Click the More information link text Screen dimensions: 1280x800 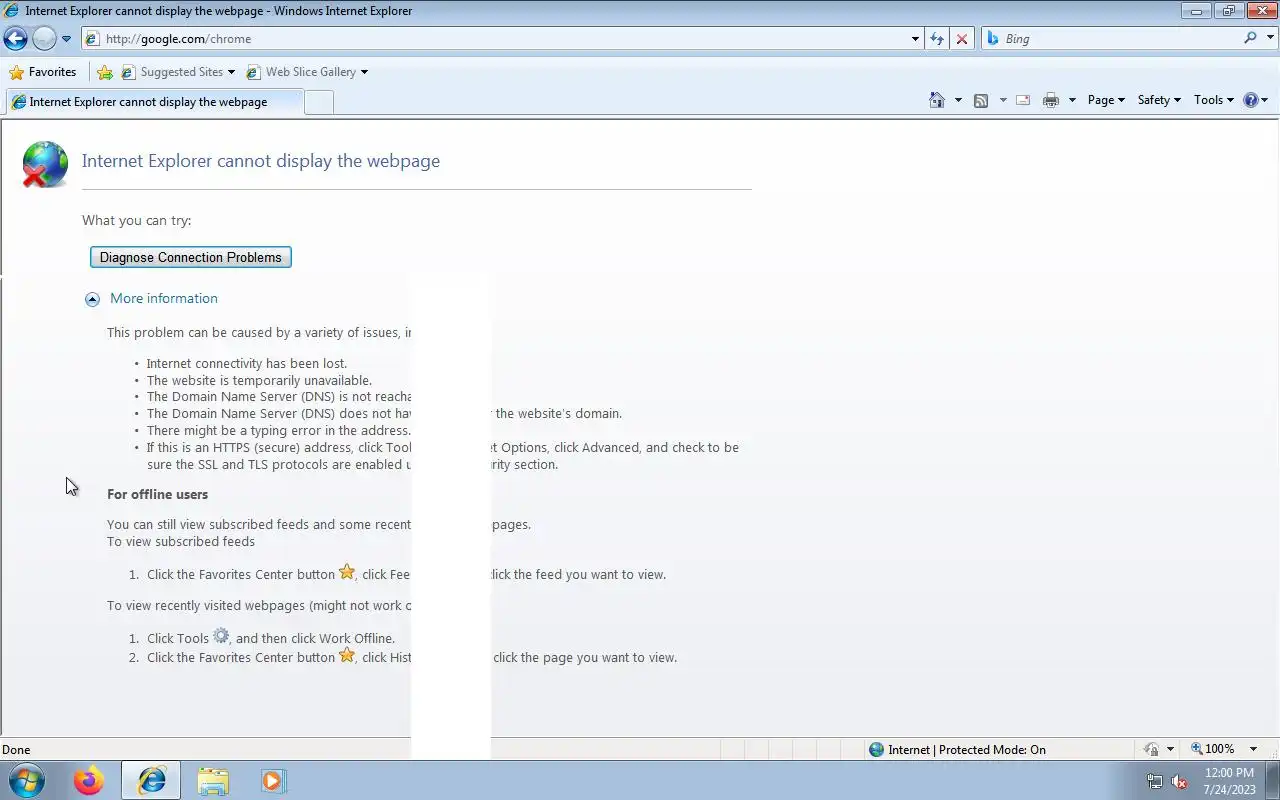point(164,298)
